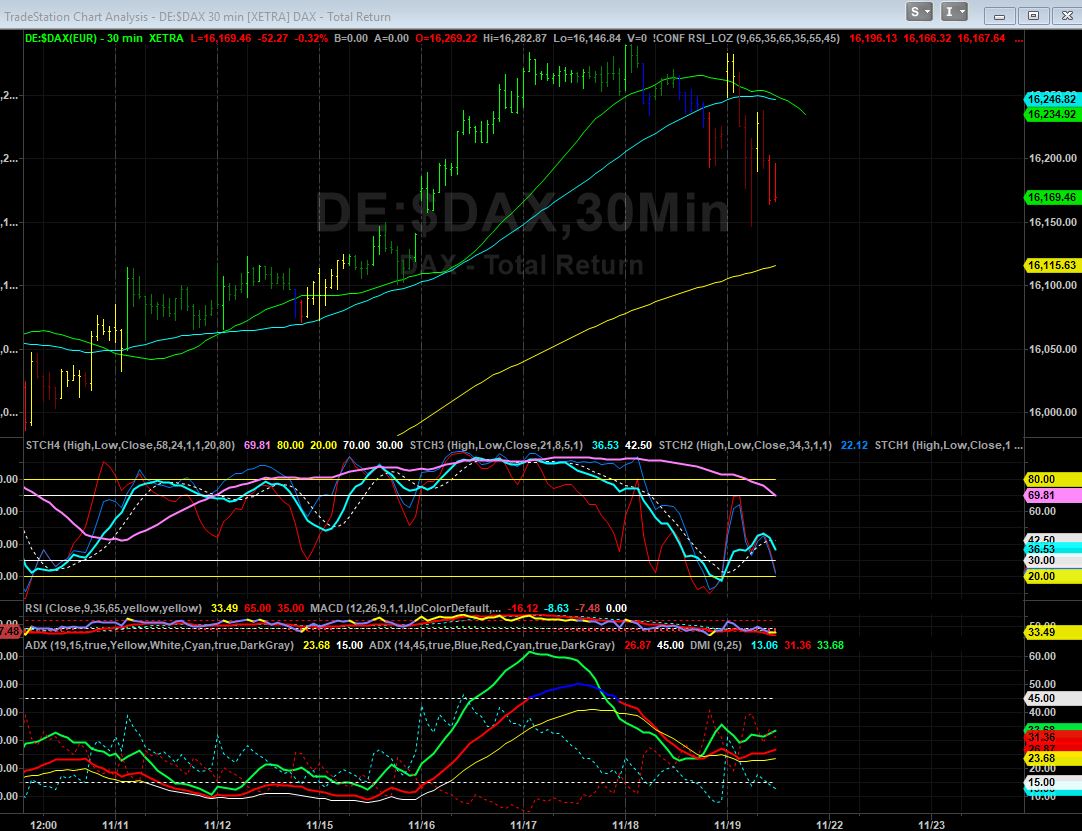Click the 11/19 date axis label
This screenshot has height=831, width=1082.
coord(727,825)
